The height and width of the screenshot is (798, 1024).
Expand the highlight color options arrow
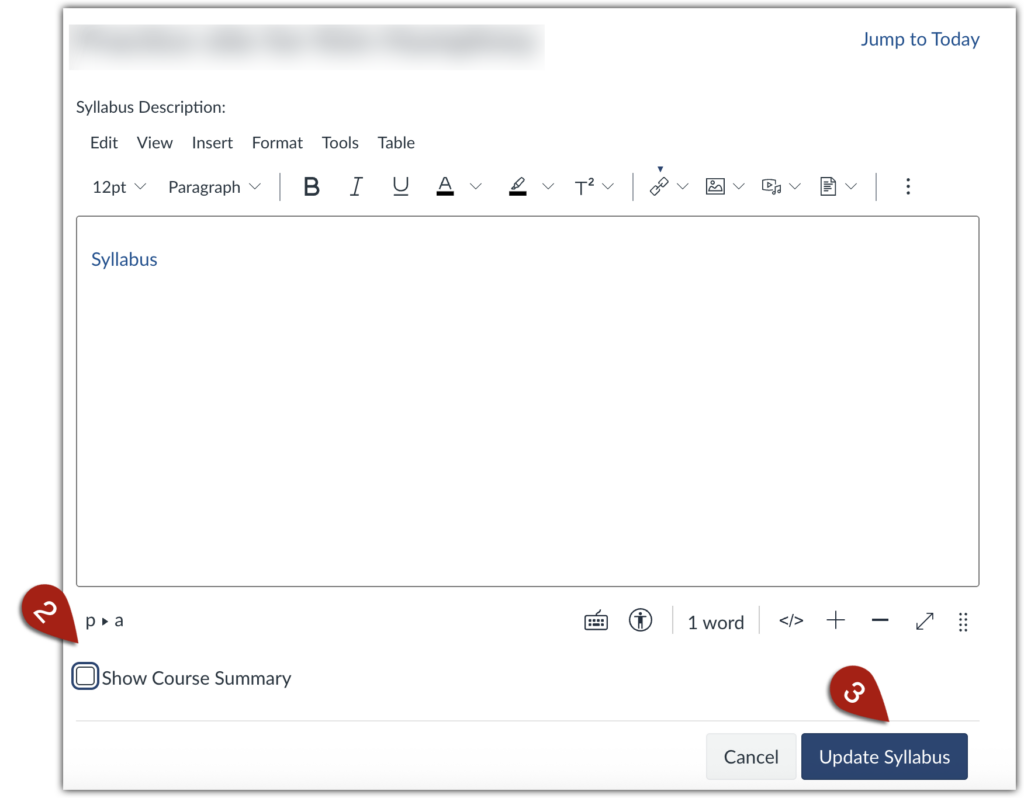click(549, 187)
